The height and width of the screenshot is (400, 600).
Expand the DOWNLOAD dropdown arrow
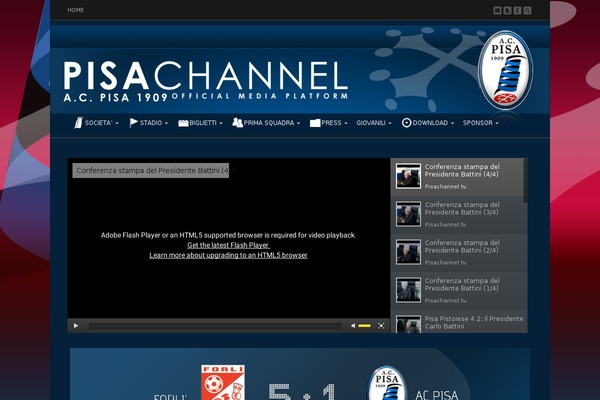click(452, 123)
